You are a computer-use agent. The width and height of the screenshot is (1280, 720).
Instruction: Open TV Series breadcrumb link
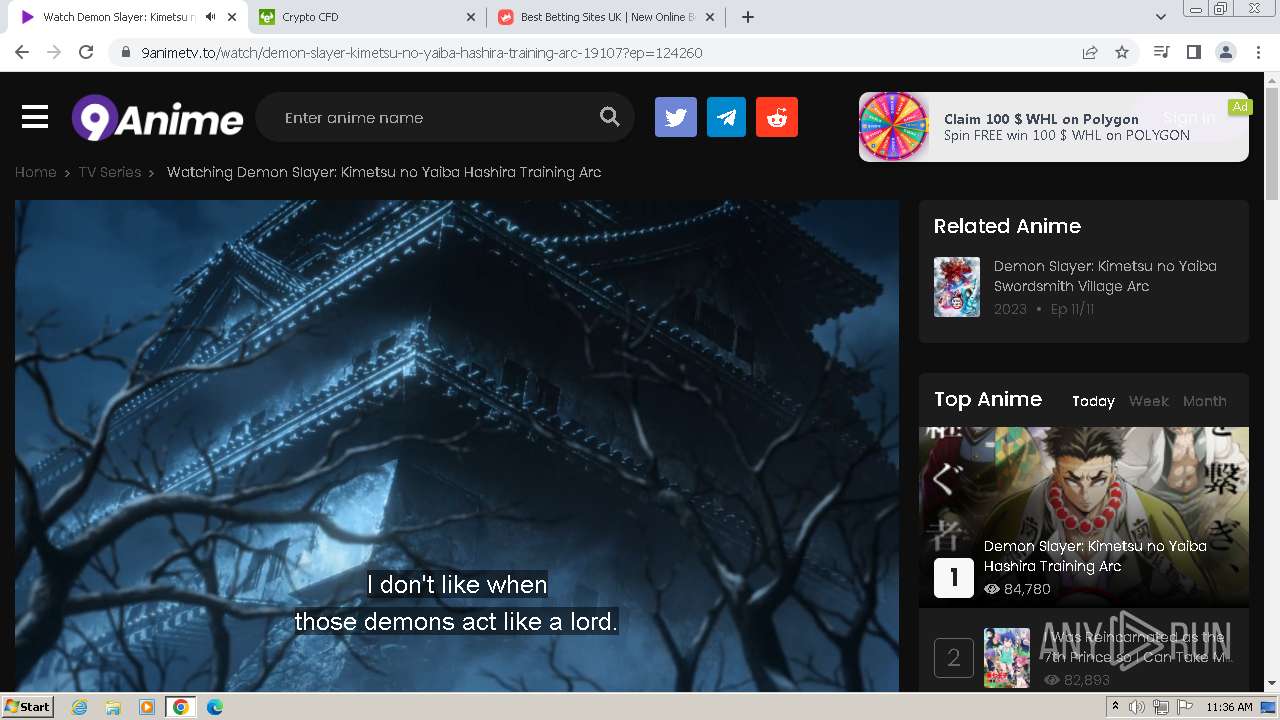[x=110, y=172]
